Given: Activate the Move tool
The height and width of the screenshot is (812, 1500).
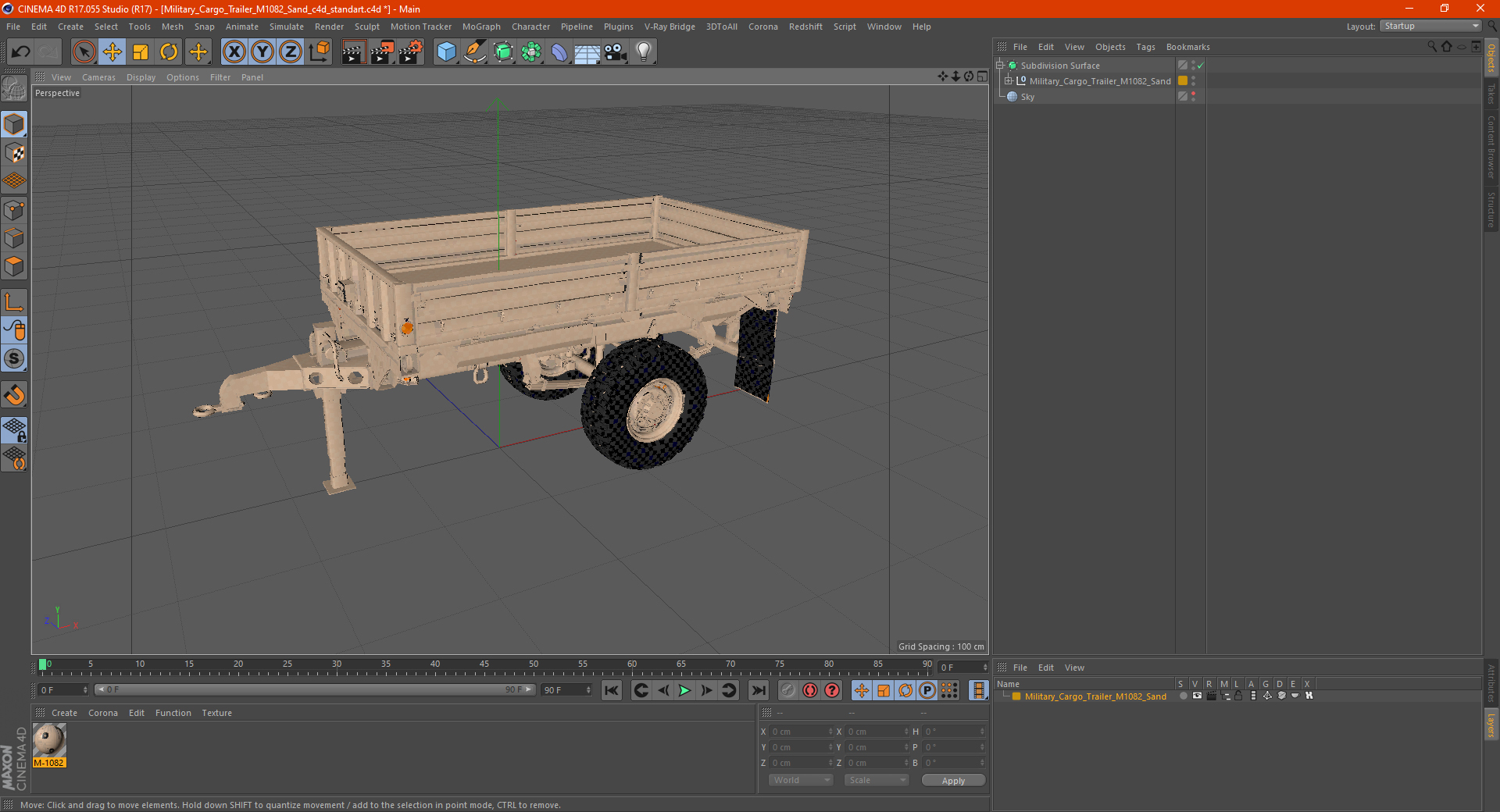Looking at the screenshot, I should click(112, 52).
